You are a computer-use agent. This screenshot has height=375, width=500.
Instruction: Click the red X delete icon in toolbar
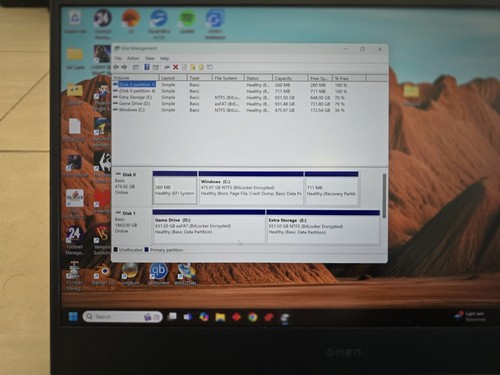pos(175,67)
